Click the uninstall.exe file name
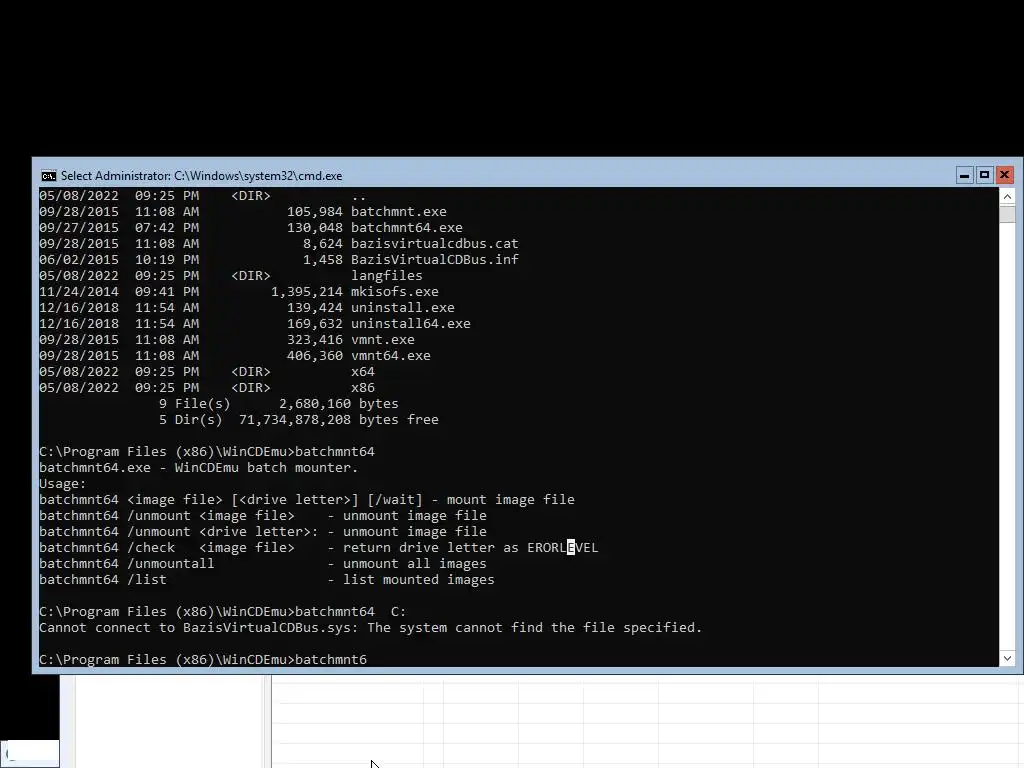The height and width of the screenshot is (768, 1024). coord(402,308)
